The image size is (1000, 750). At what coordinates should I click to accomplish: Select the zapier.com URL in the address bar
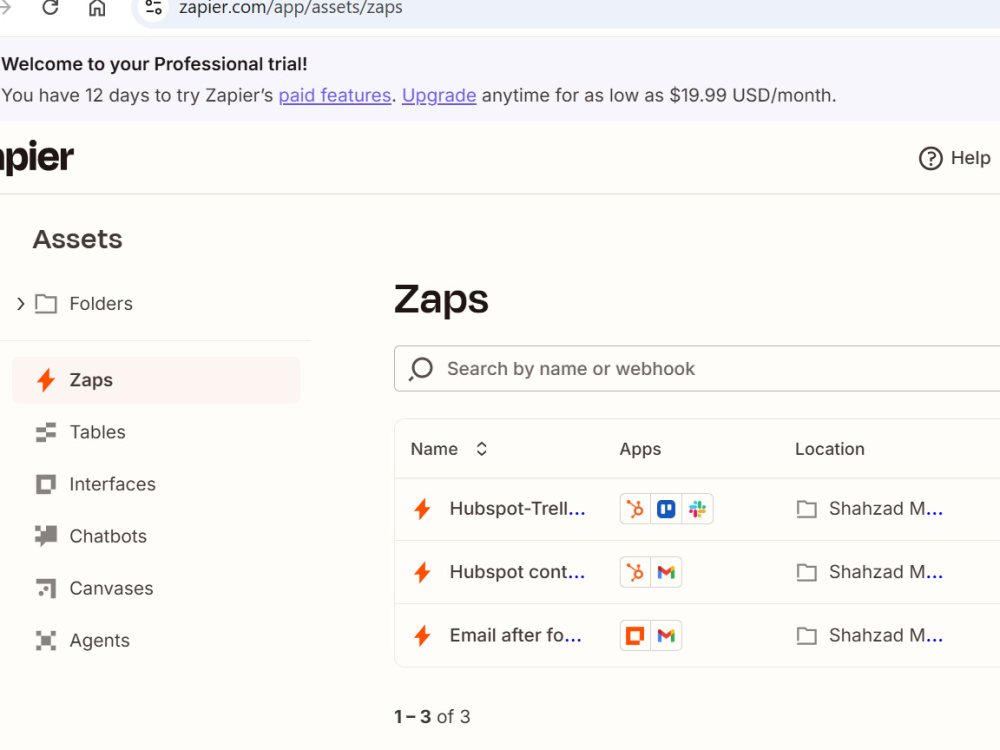291,8
